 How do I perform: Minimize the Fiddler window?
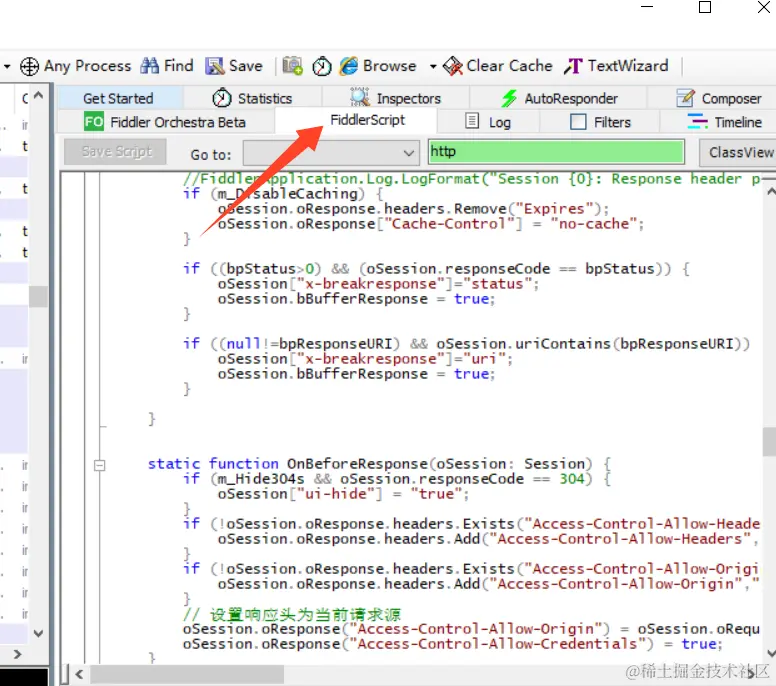pos(647,7)
